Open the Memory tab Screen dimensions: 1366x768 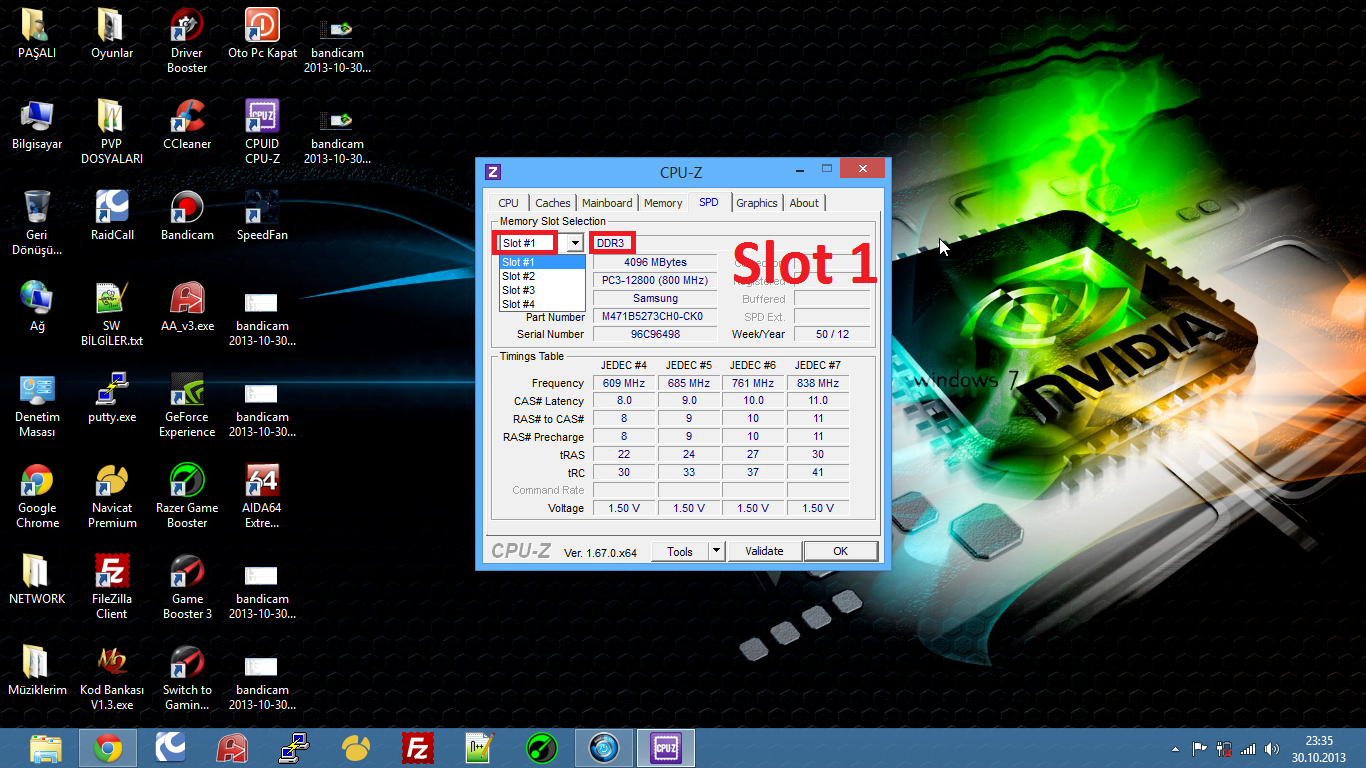[x=663, y=203]
